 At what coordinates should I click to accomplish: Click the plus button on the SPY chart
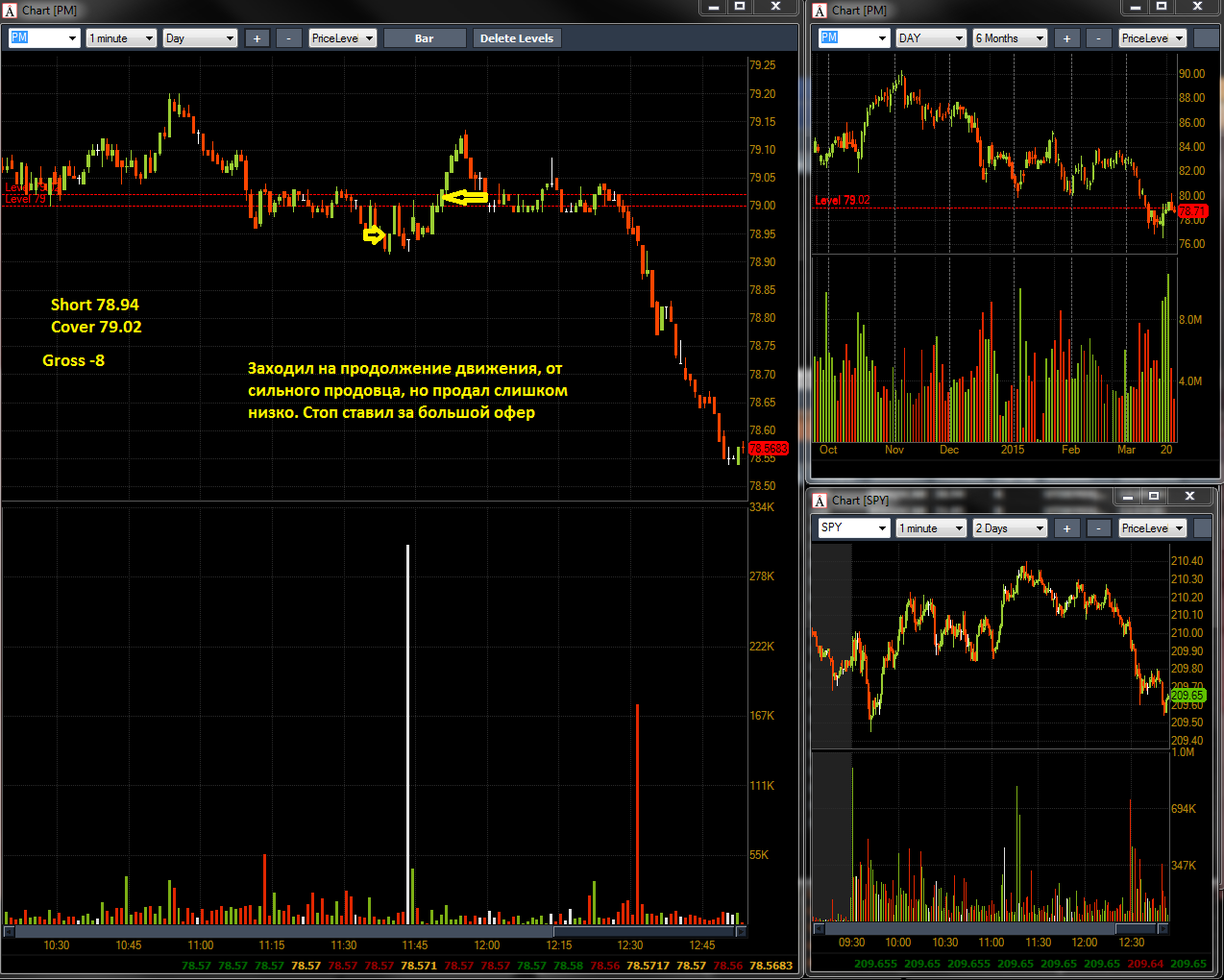click(x=1066, y=528)
